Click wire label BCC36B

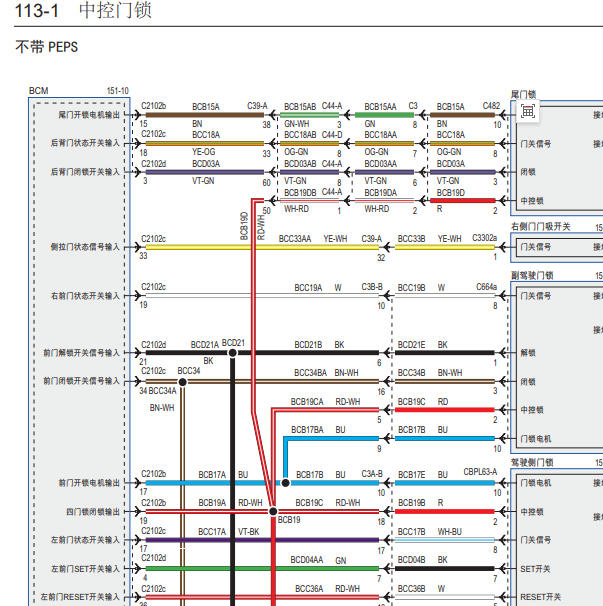(411, 589)
